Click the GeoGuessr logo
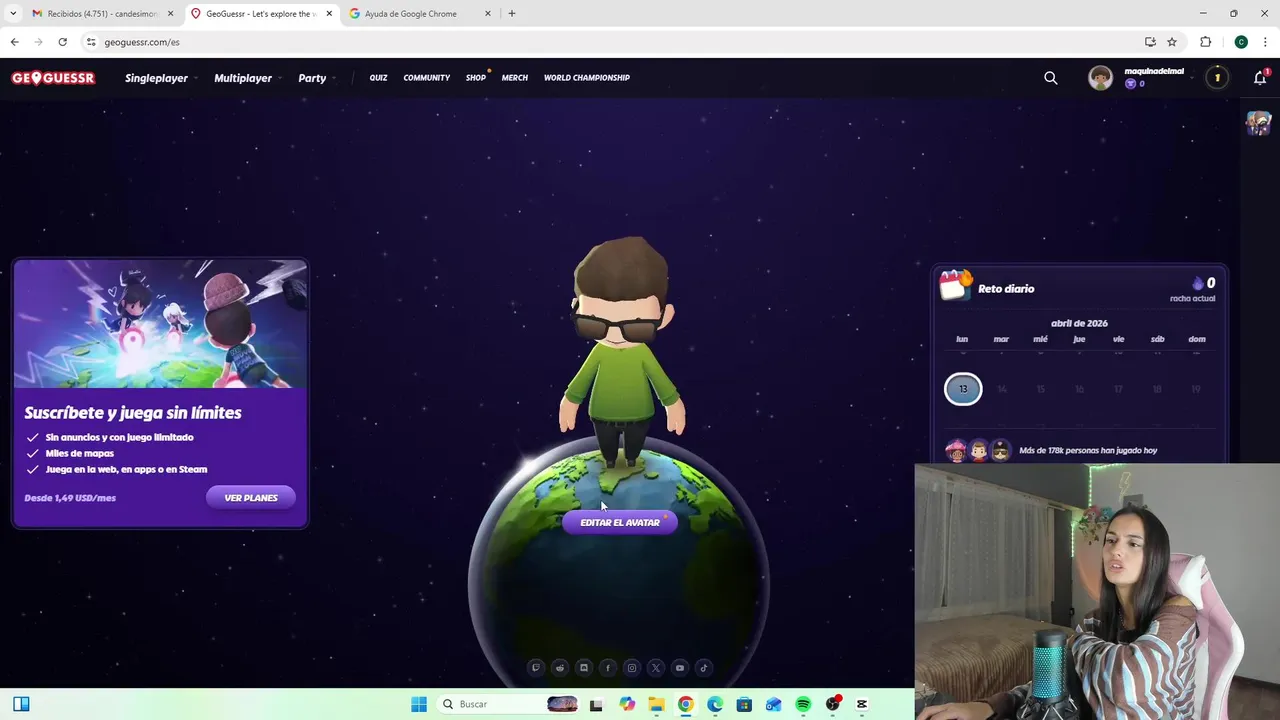Viewport: 1280px width, 720px height. point(53,78)
